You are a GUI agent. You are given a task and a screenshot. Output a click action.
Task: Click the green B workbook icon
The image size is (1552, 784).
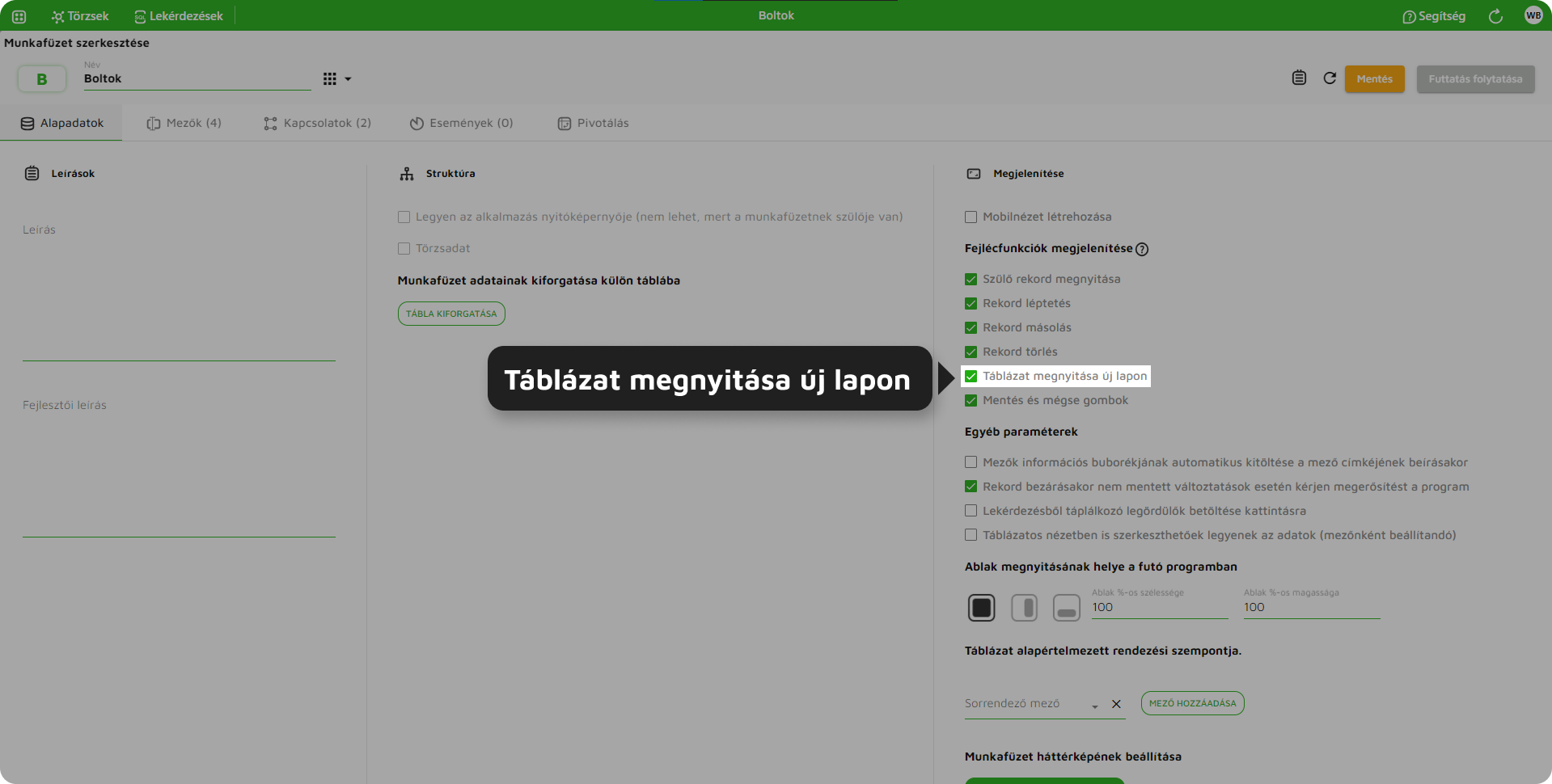coord(42,79)
